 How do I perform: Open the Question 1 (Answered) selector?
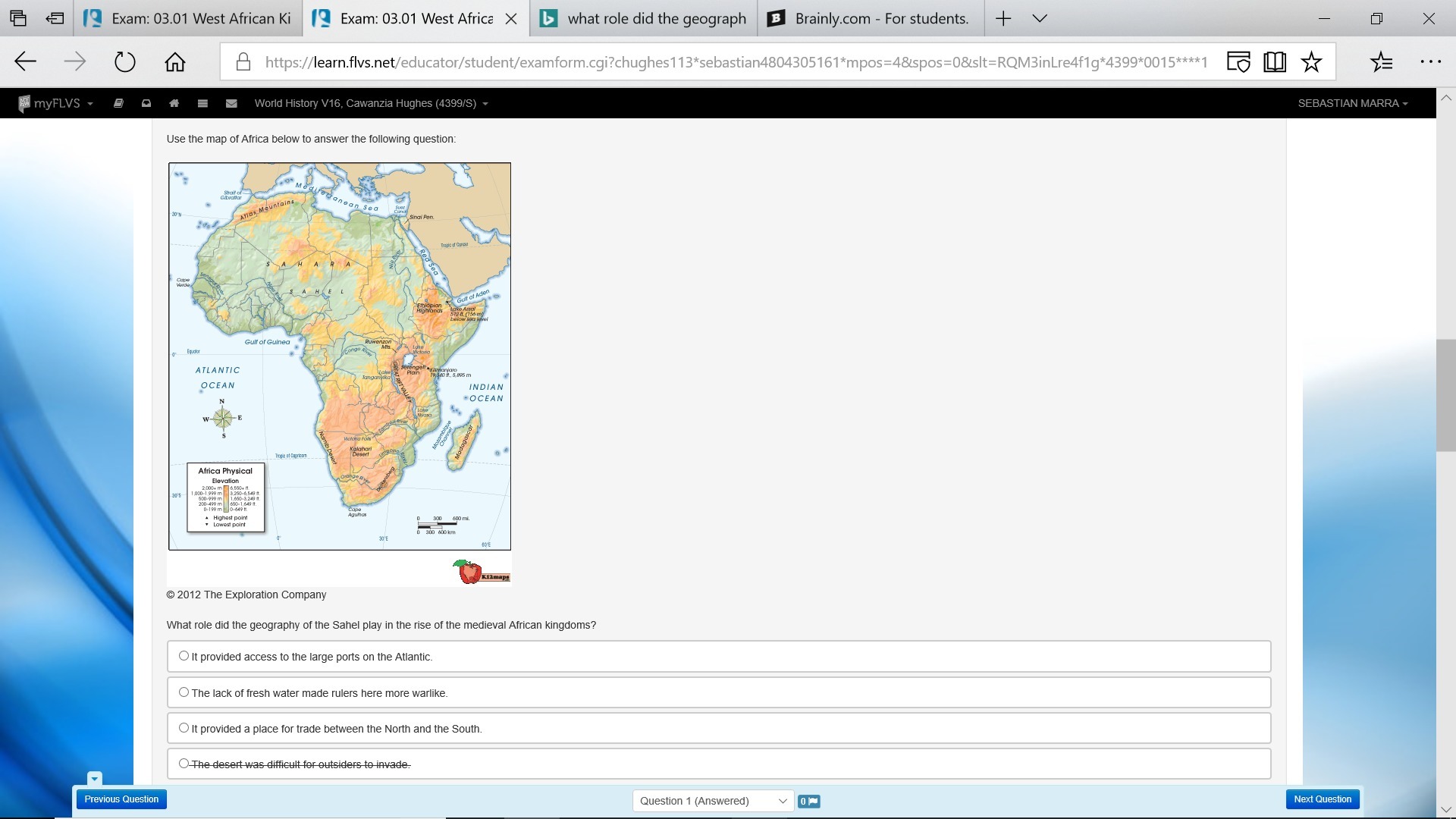click(x=713, y=801)
